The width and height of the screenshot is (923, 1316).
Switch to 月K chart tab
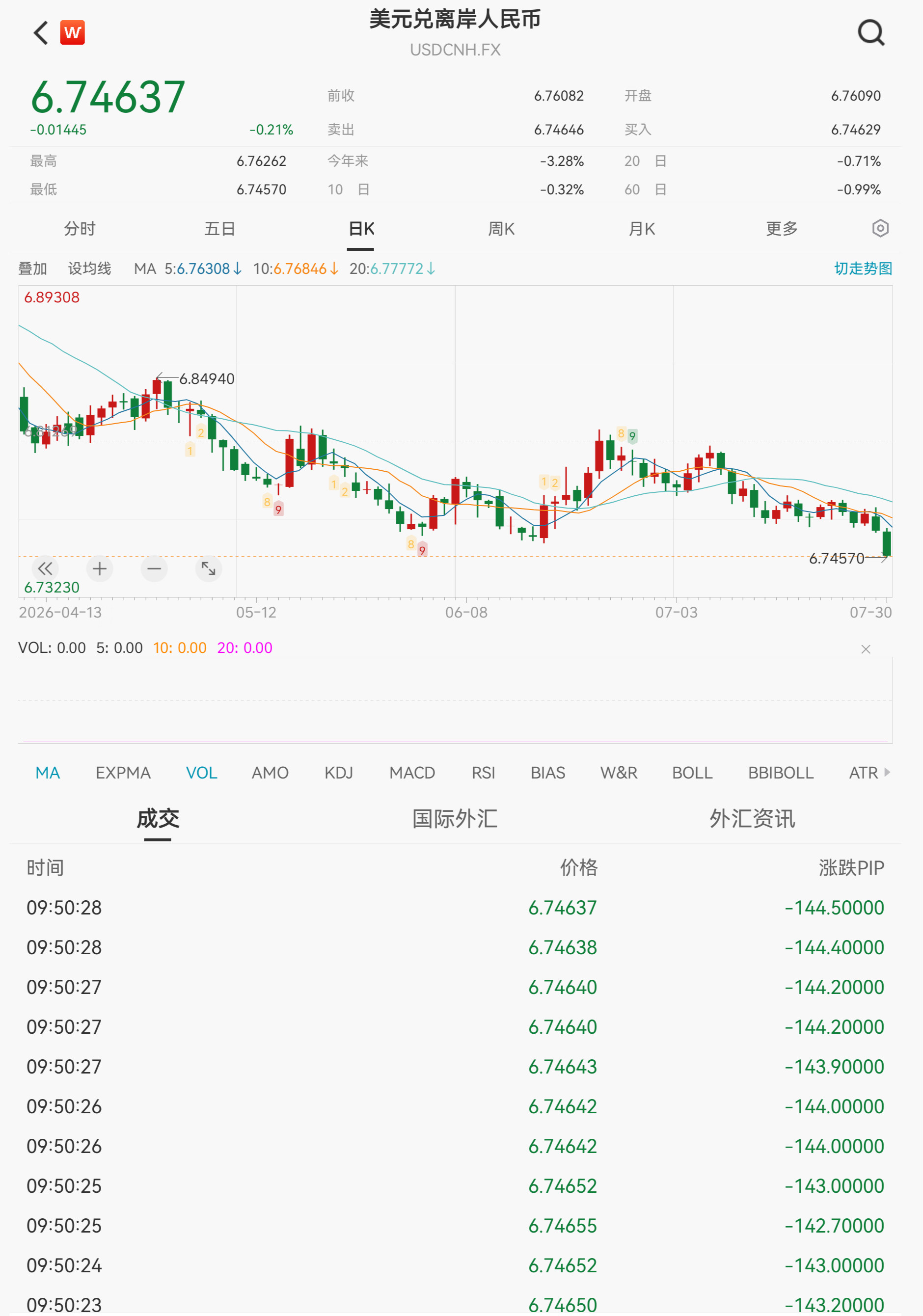642,229
